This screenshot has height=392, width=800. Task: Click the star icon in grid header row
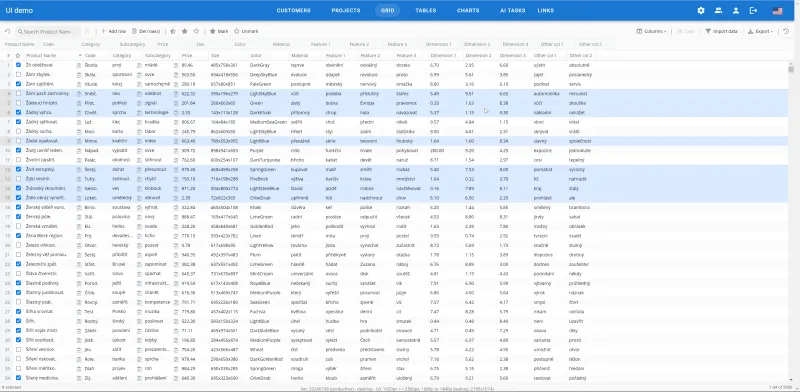tap(18, 55)
